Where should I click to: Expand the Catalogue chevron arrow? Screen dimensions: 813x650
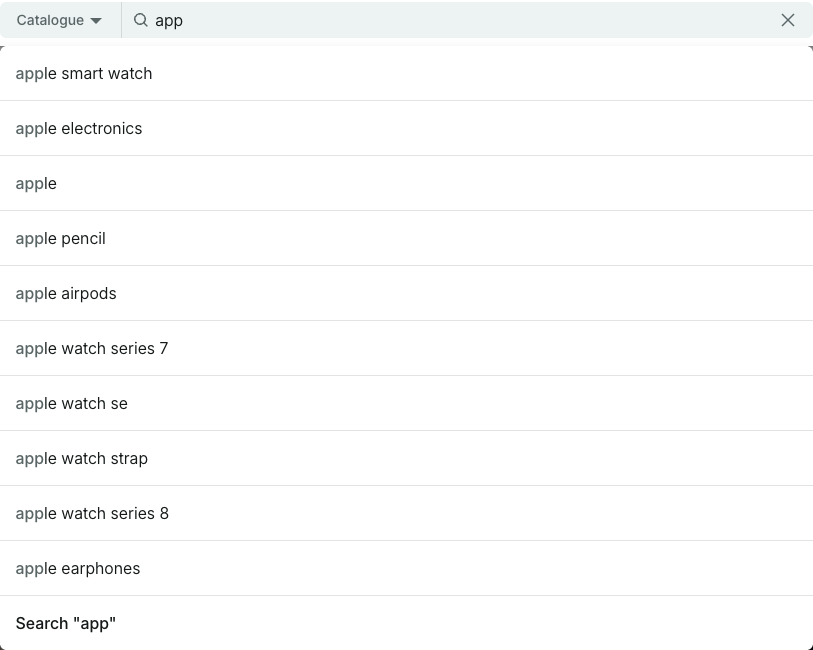point(97,20)
